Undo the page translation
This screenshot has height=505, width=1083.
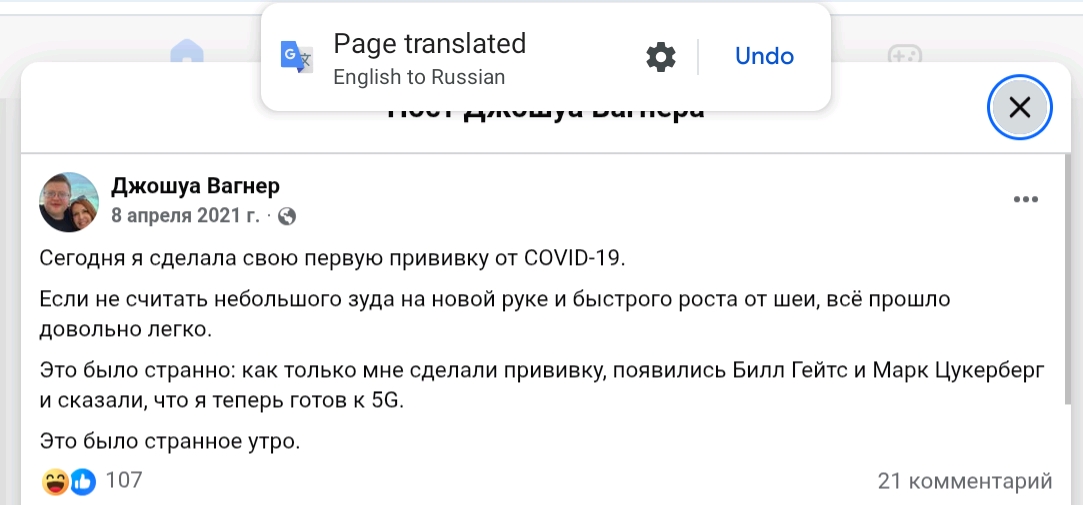(x=764, y=57)
